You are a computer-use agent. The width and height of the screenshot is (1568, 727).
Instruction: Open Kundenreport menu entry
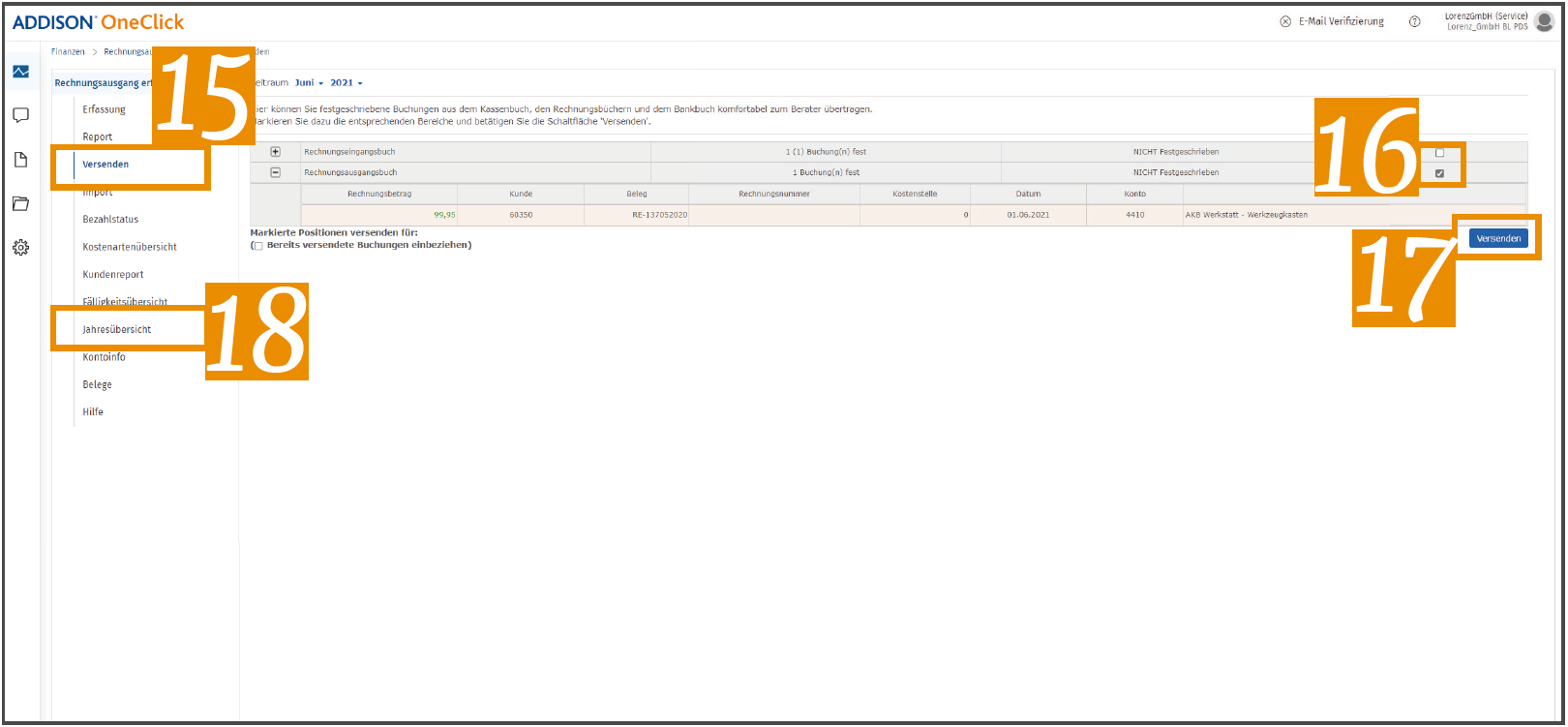pos(113,275)
